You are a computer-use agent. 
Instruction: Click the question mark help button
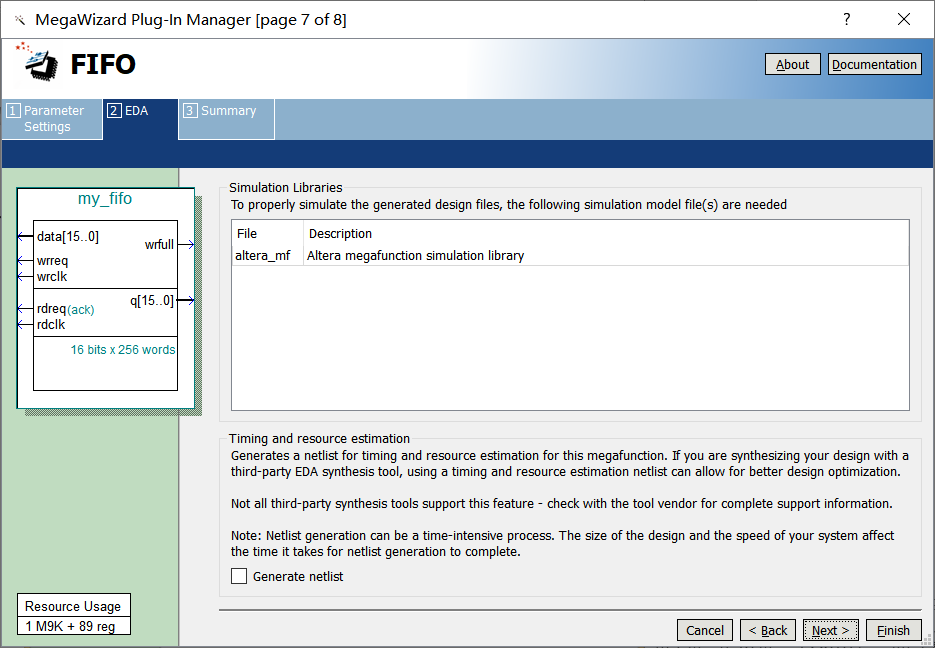846,20
